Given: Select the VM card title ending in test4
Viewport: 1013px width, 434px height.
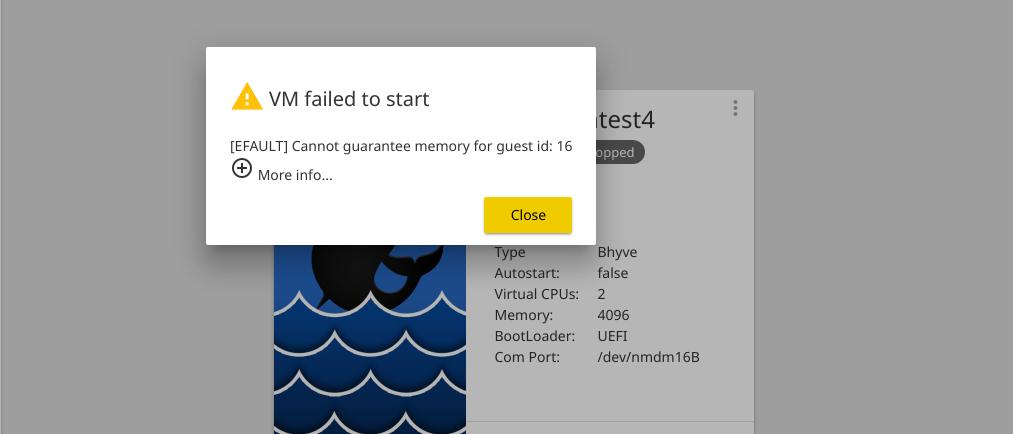Looking at the screenshot, I should click(x=625, y=120).
